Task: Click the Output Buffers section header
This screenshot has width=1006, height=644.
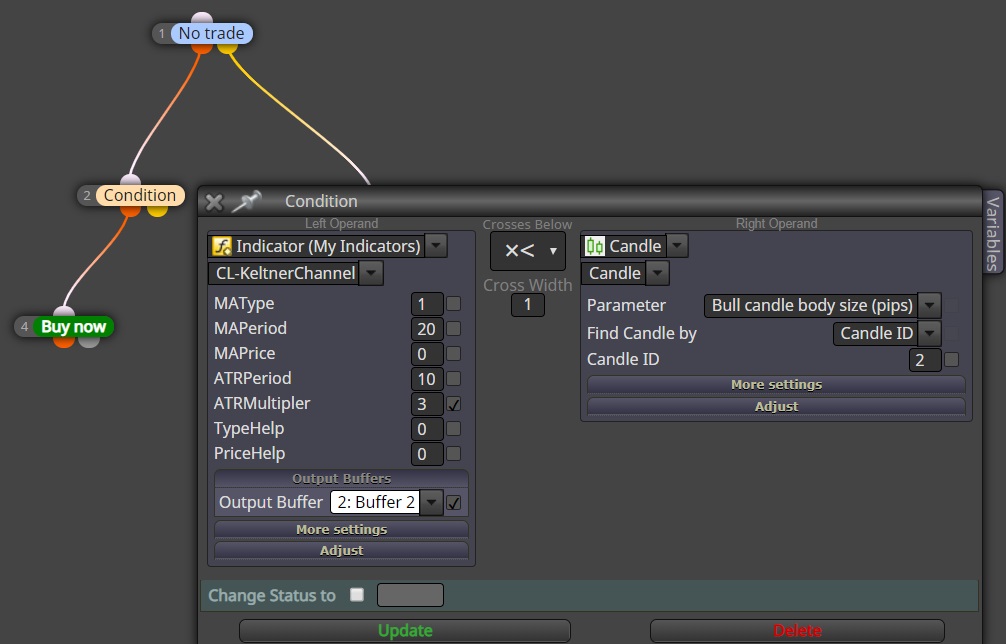Action: click(341, 479)
